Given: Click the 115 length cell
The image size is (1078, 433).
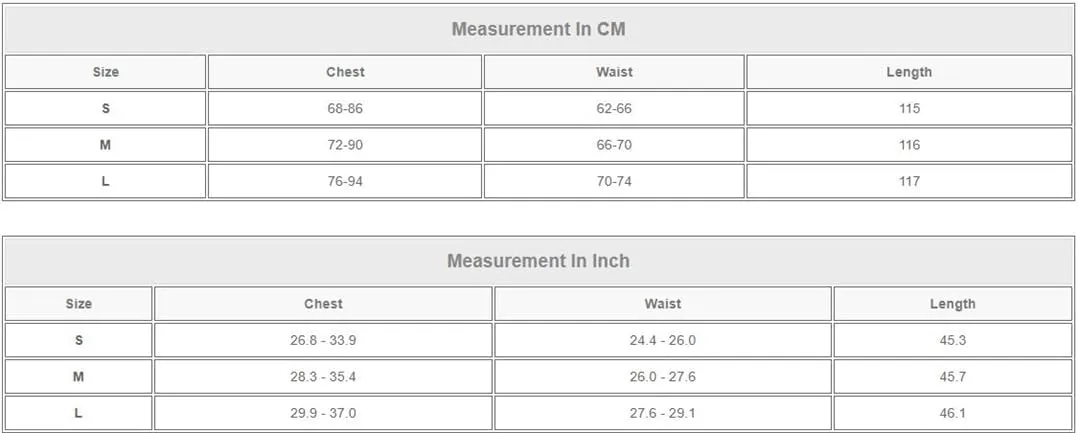Looking at the screenshot, I should coord(909,109).
